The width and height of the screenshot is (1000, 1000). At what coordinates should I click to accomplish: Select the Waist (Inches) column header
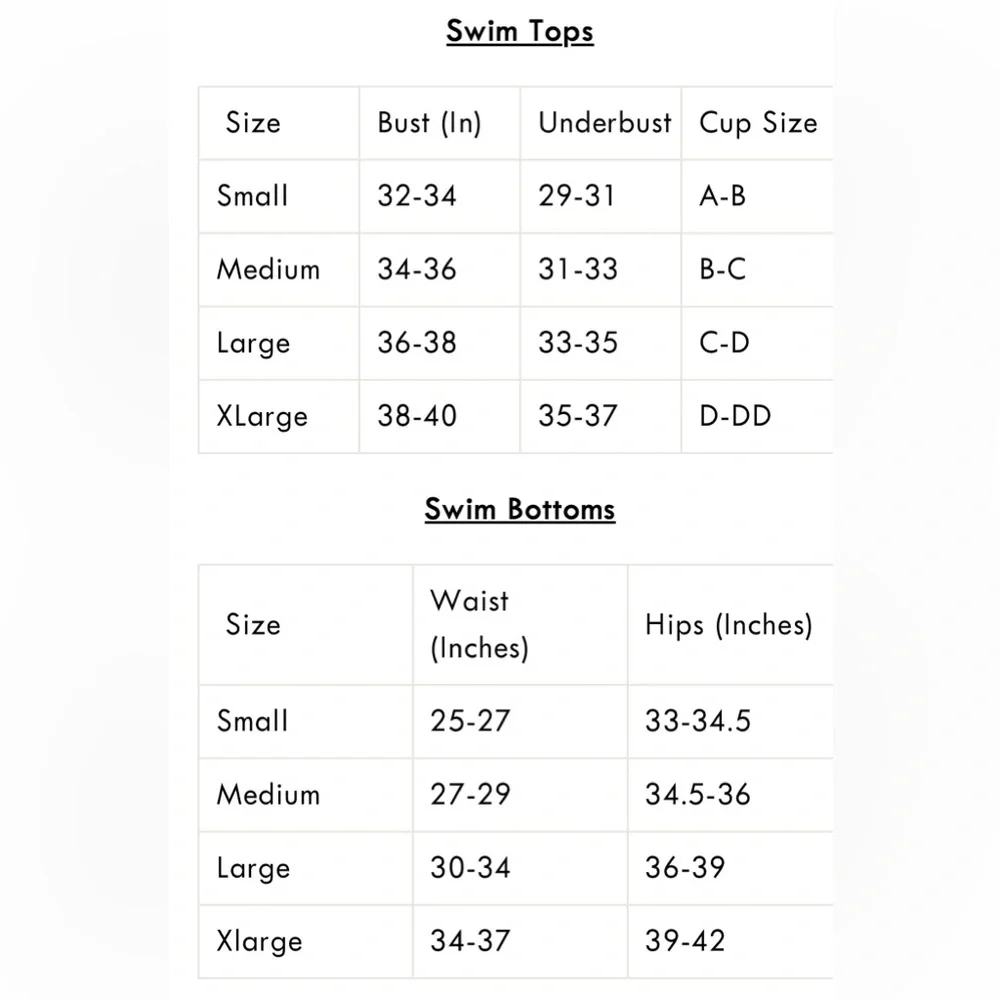coord(479,624)
